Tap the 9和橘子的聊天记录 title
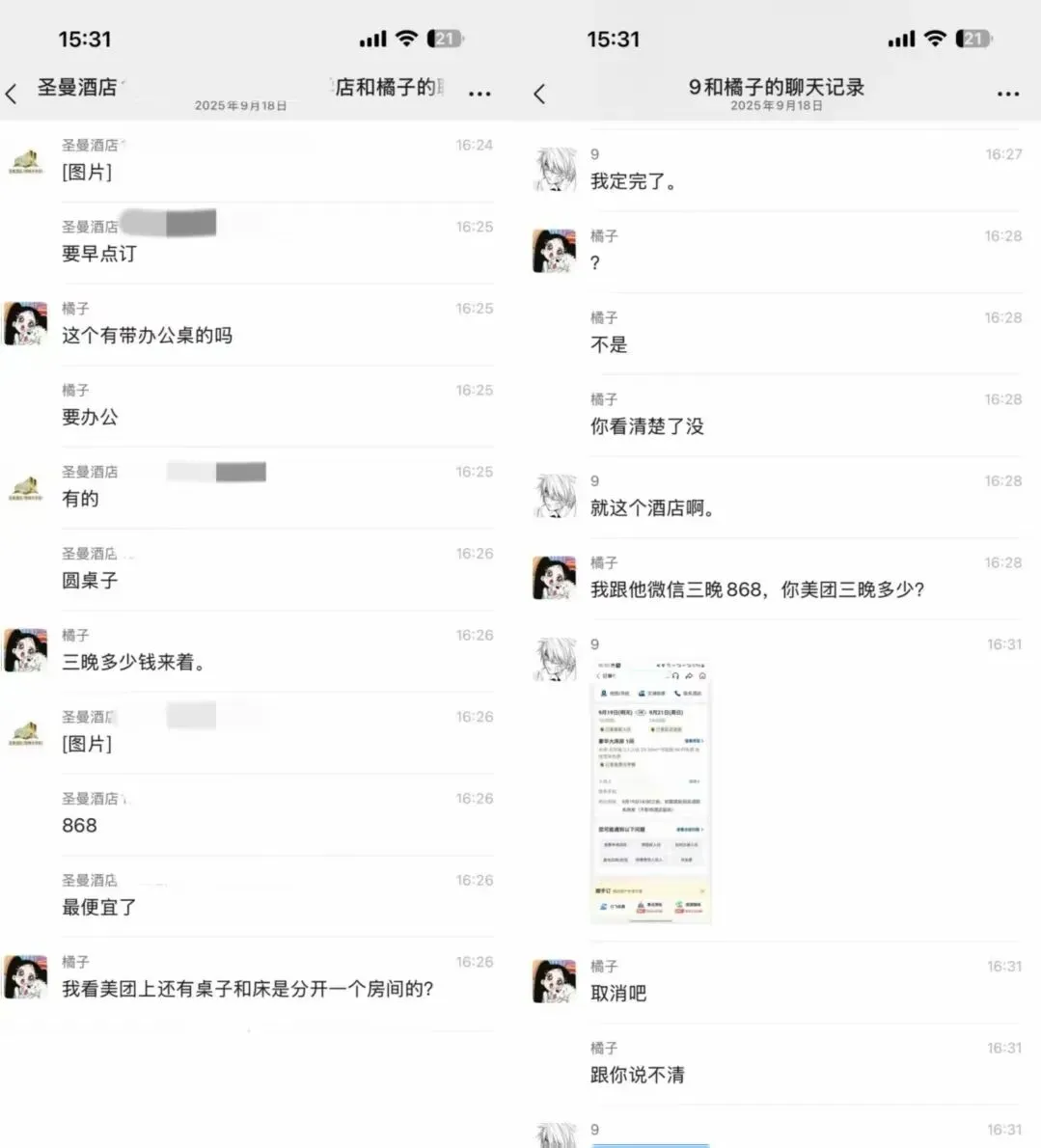The width and height of the screenshot is (1041, 1148). point(776,87)
